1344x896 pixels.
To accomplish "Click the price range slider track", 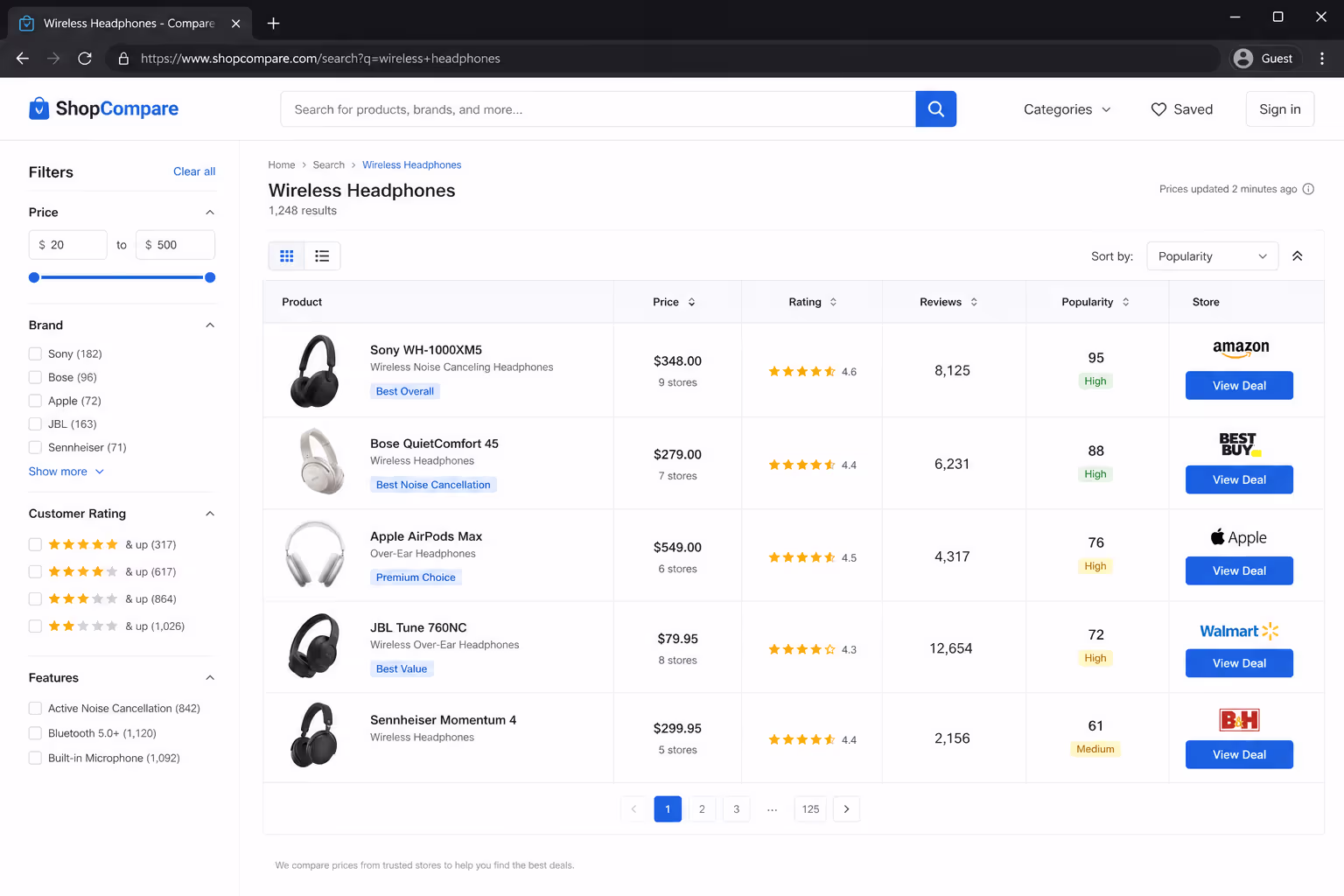I will click(122, 277).
